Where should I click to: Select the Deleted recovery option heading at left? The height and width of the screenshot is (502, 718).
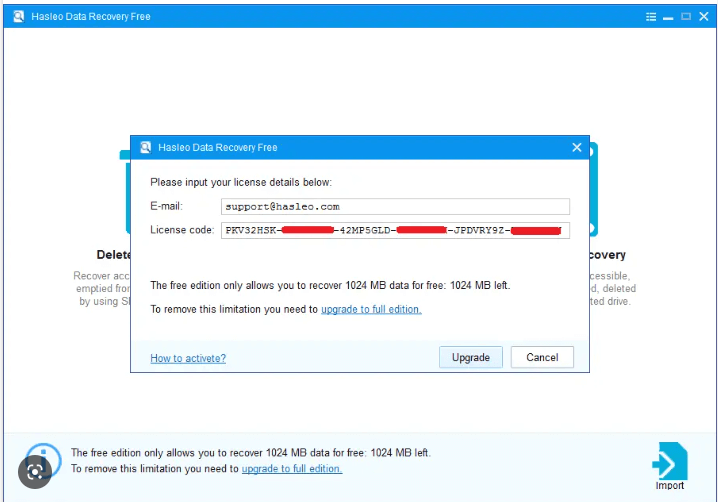(x=114, y=255)
